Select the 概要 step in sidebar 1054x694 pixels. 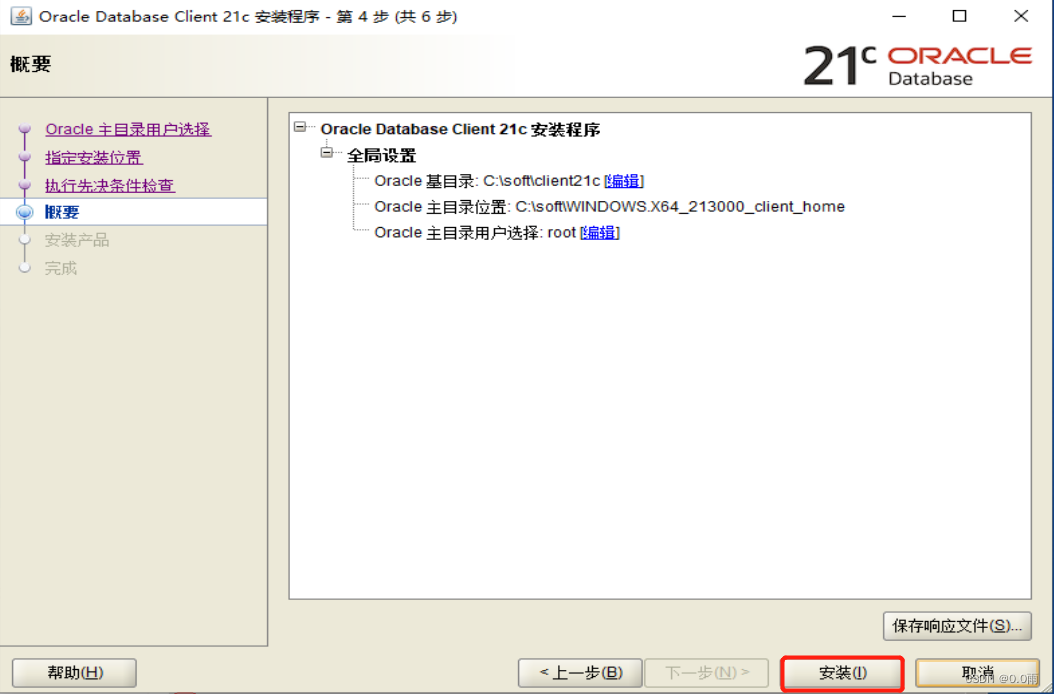click(62, 213)
